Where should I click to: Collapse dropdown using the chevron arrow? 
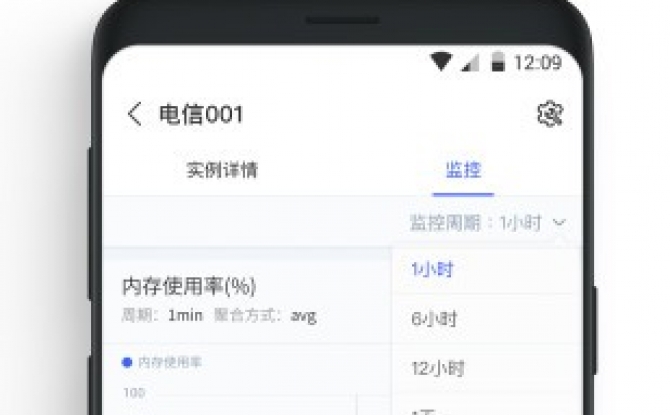559,222
